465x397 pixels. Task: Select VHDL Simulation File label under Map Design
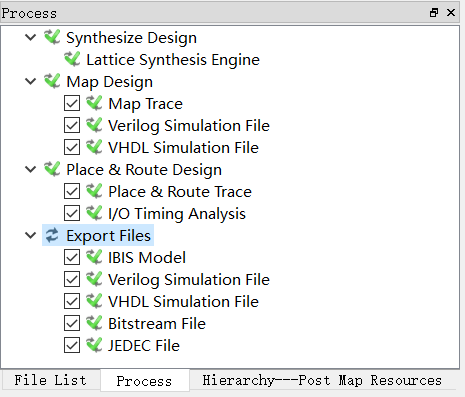pos(183,148)
